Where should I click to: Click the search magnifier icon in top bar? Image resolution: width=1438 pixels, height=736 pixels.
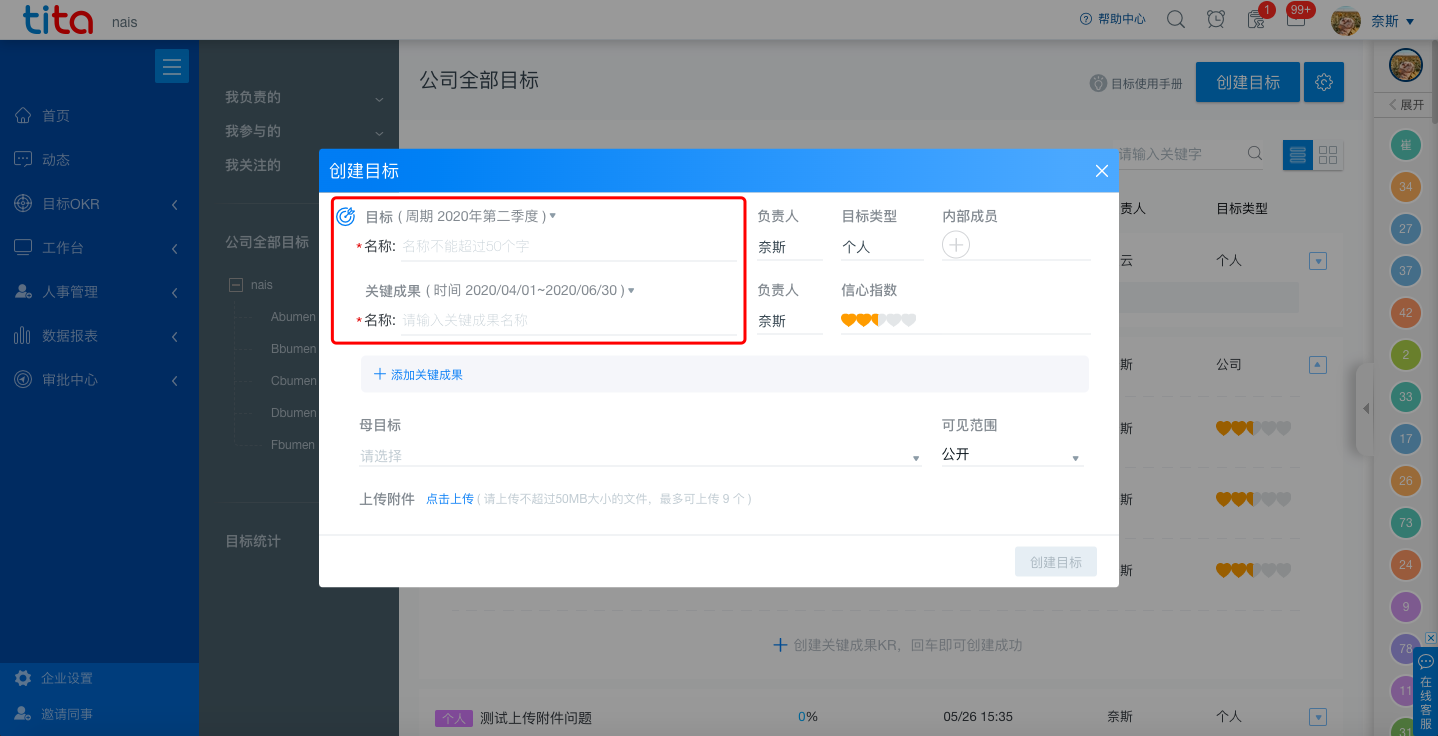1177,19
